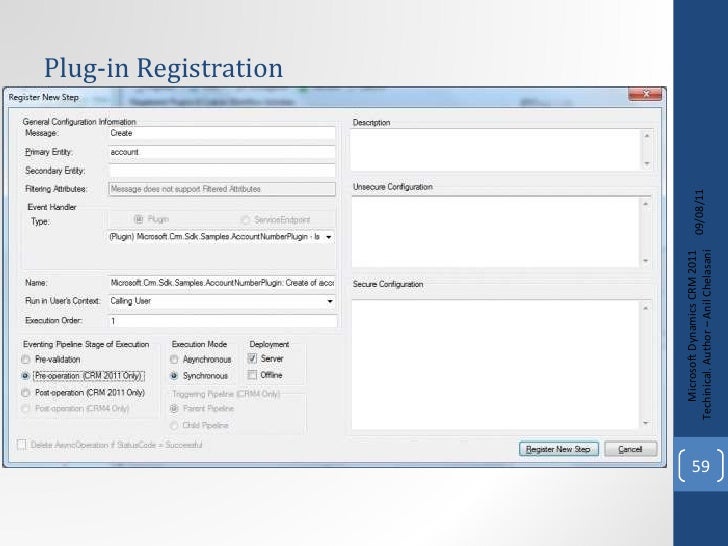Viewport: 728px width, 546px height.
Task: Close the Register New Step dialog
Action: (x=645, y=94)
